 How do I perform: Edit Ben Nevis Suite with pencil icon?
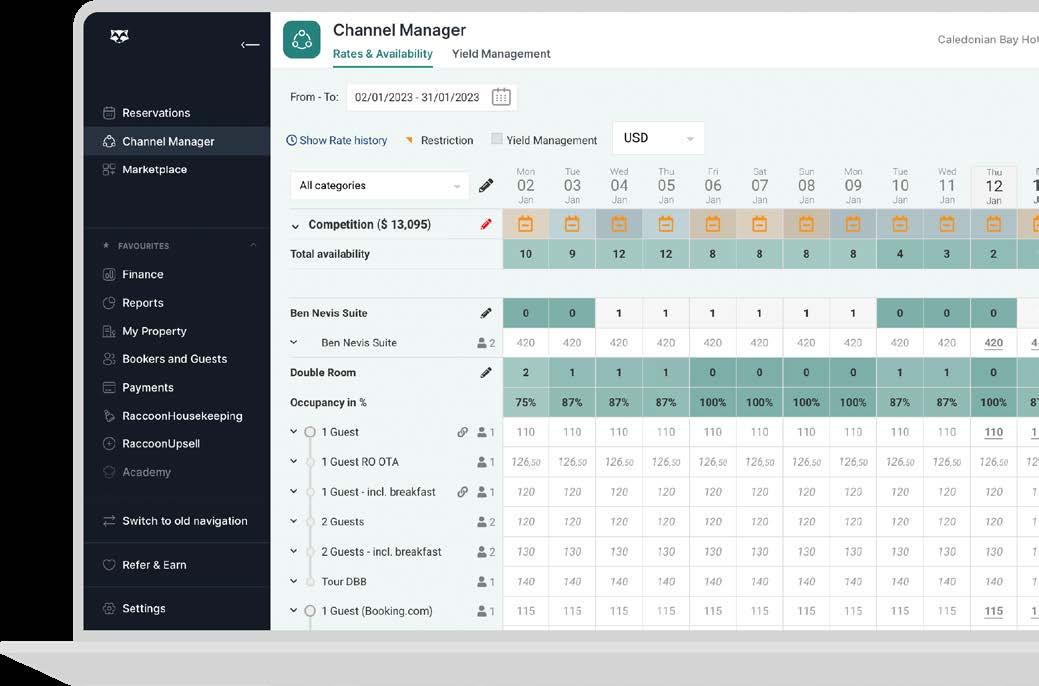[x=486, y=313]
